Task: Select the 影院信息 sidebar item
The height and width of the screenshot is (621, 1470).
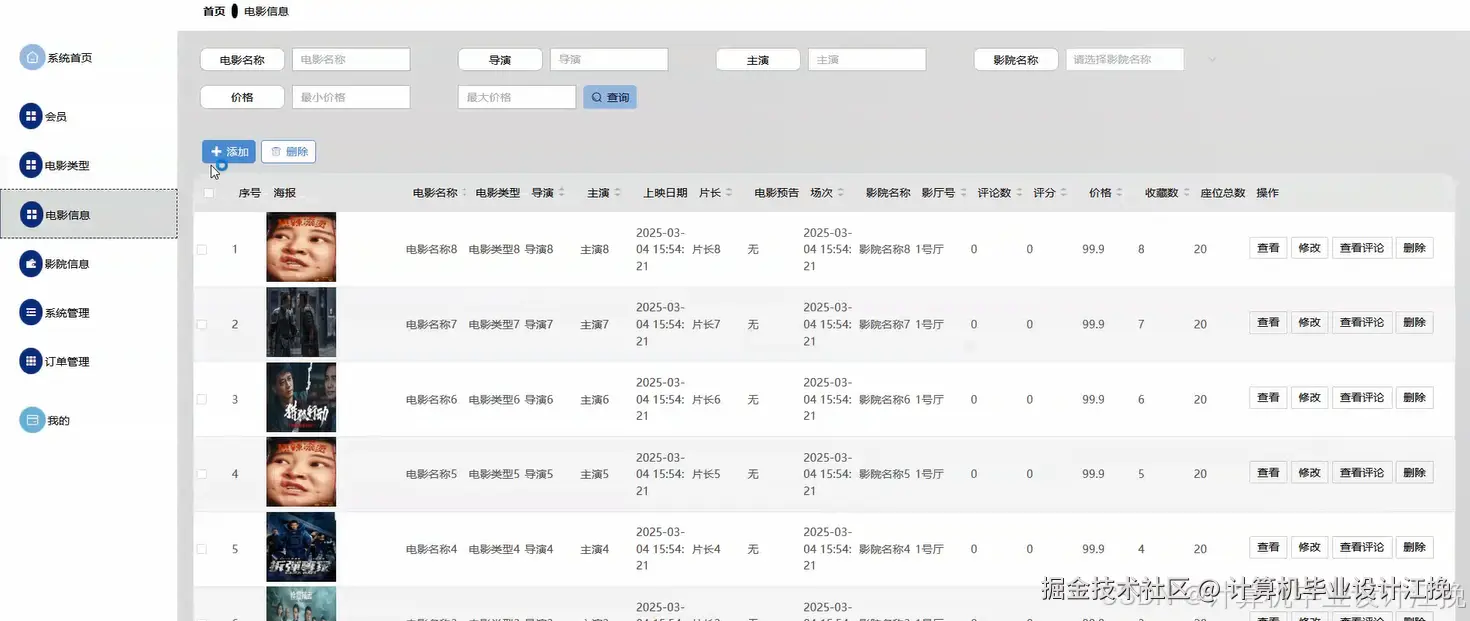Action: click(x=63, y=263)
